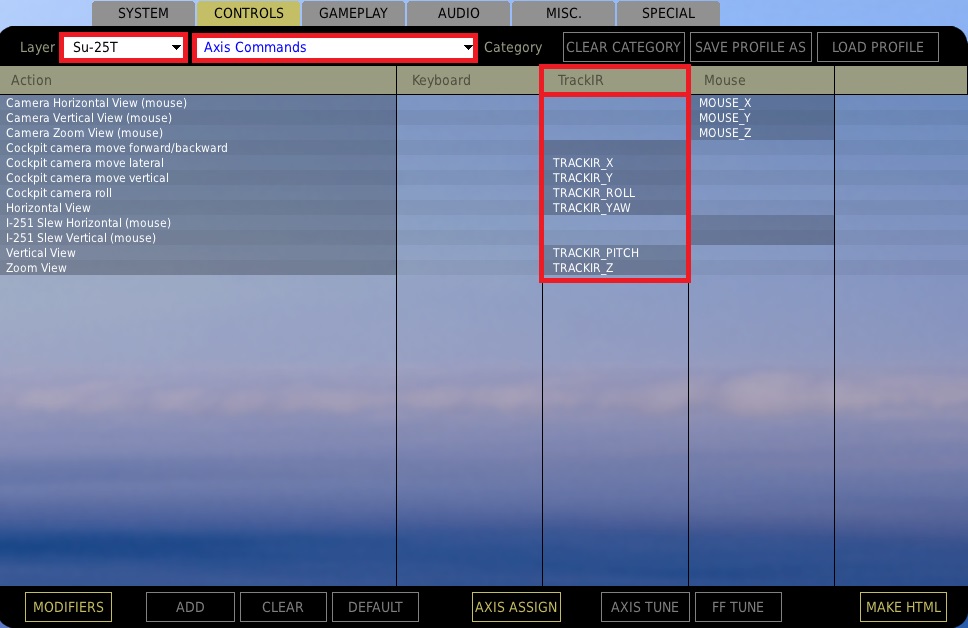Viewport: 968px width, 628px height.
Task: Select Camera Vertical View (mouse) action
Action: tap(198, 117)
